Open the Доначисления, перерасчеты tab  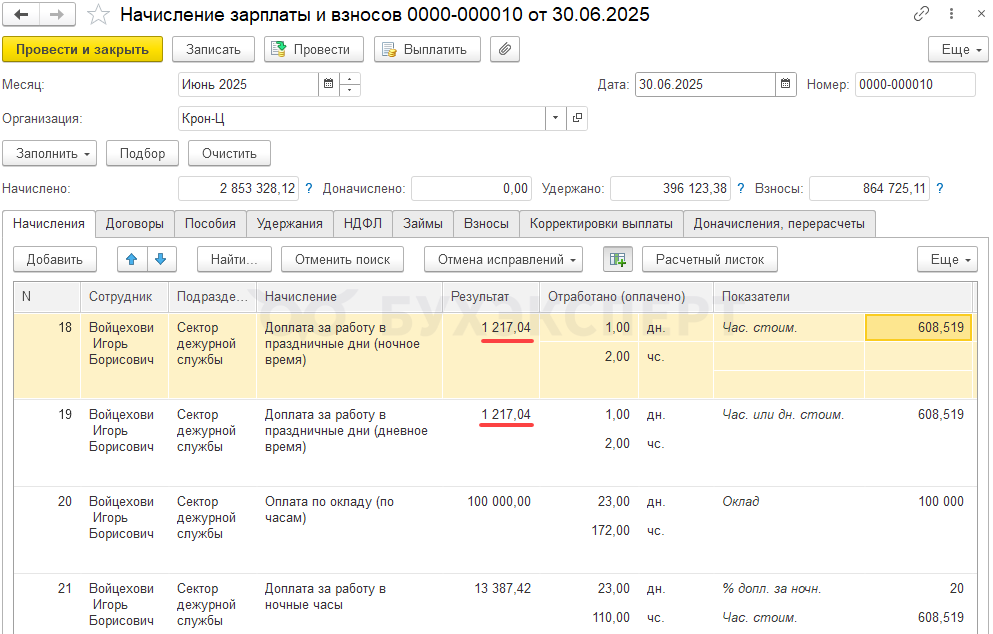coord(779,224)
